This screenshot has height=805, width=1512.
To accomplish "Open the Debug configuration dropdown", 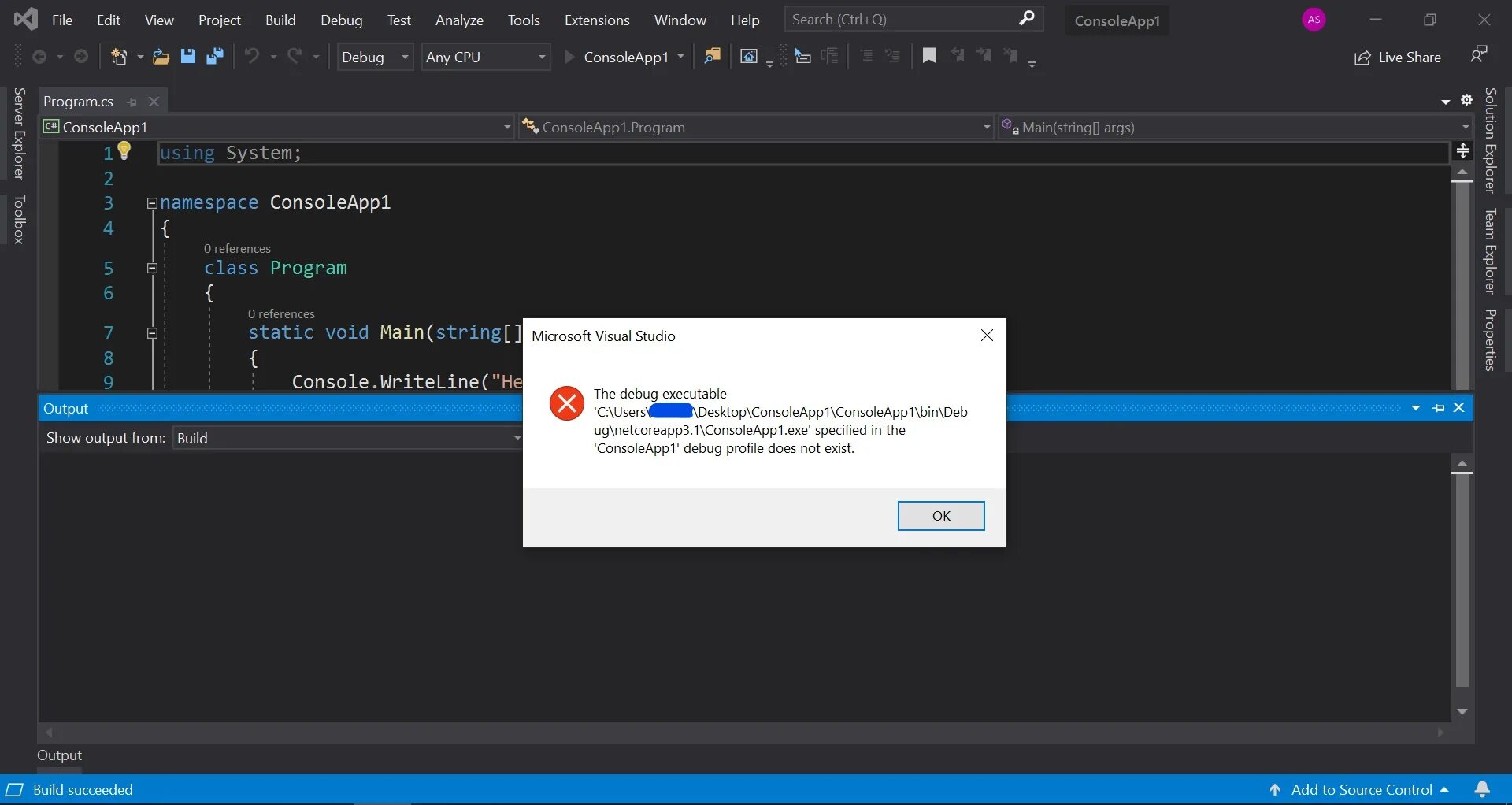I will [375, 57].
